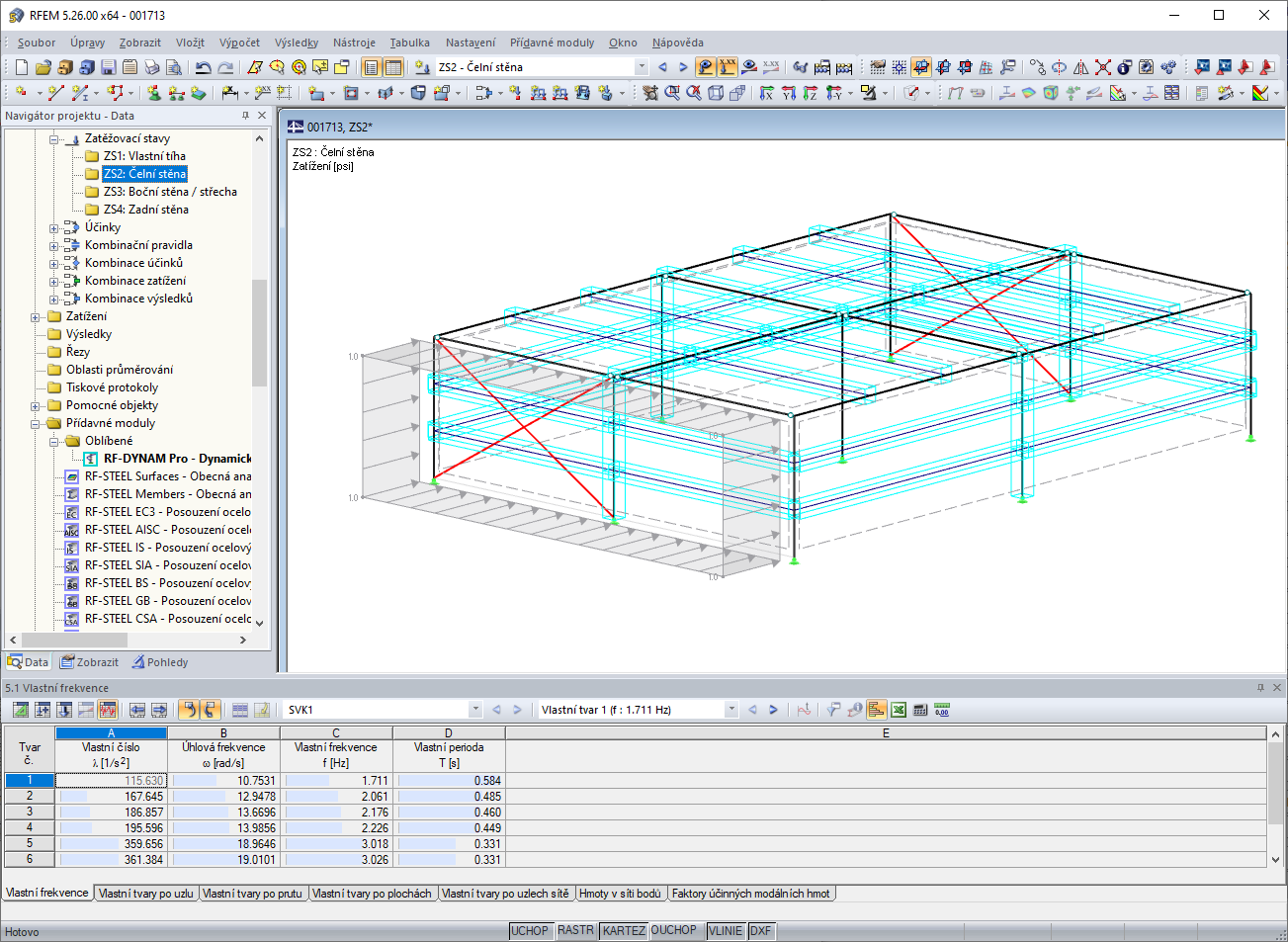Click the red cross delete icon

1102,67
